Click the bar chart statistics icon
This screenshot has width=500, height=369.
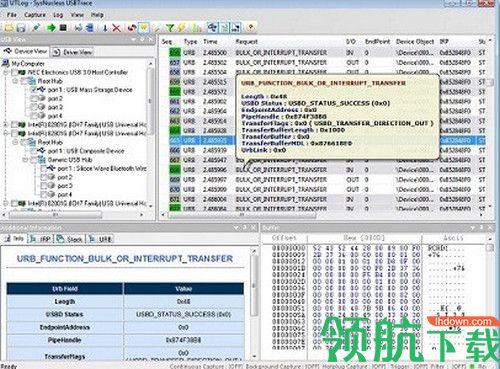[197, 28]
